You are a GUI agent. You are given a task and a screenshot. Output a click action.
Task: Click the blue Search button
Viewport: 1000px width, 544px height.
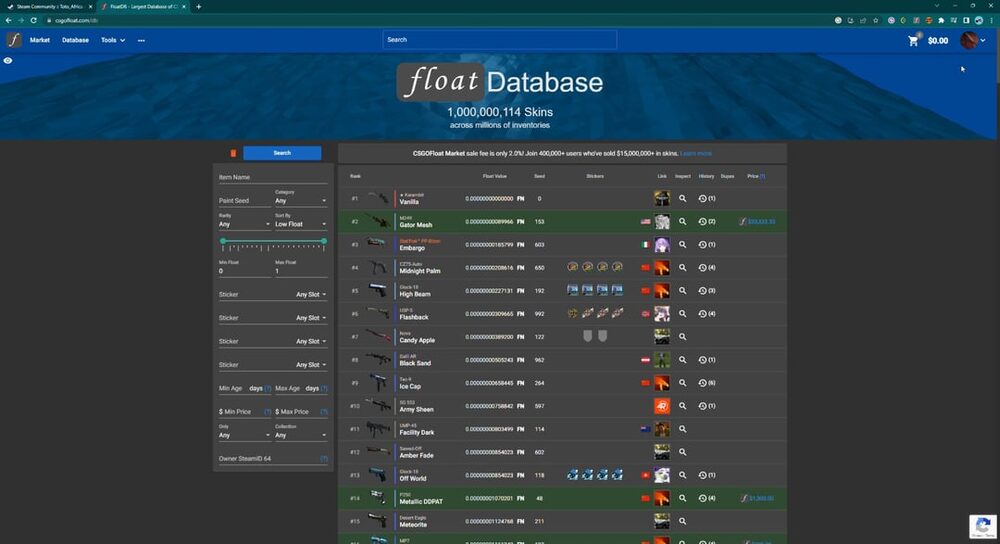282,153
